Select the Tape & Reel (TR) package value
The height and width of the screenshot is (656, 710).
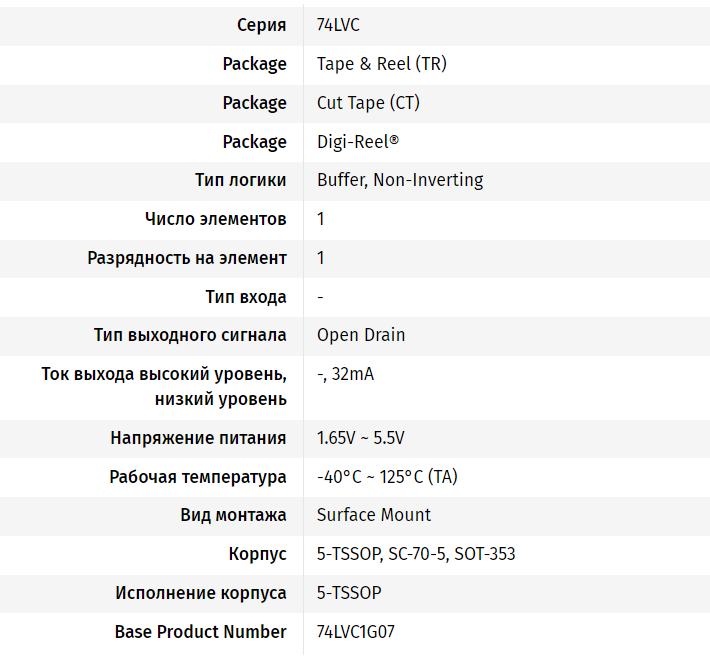[381, 64]
